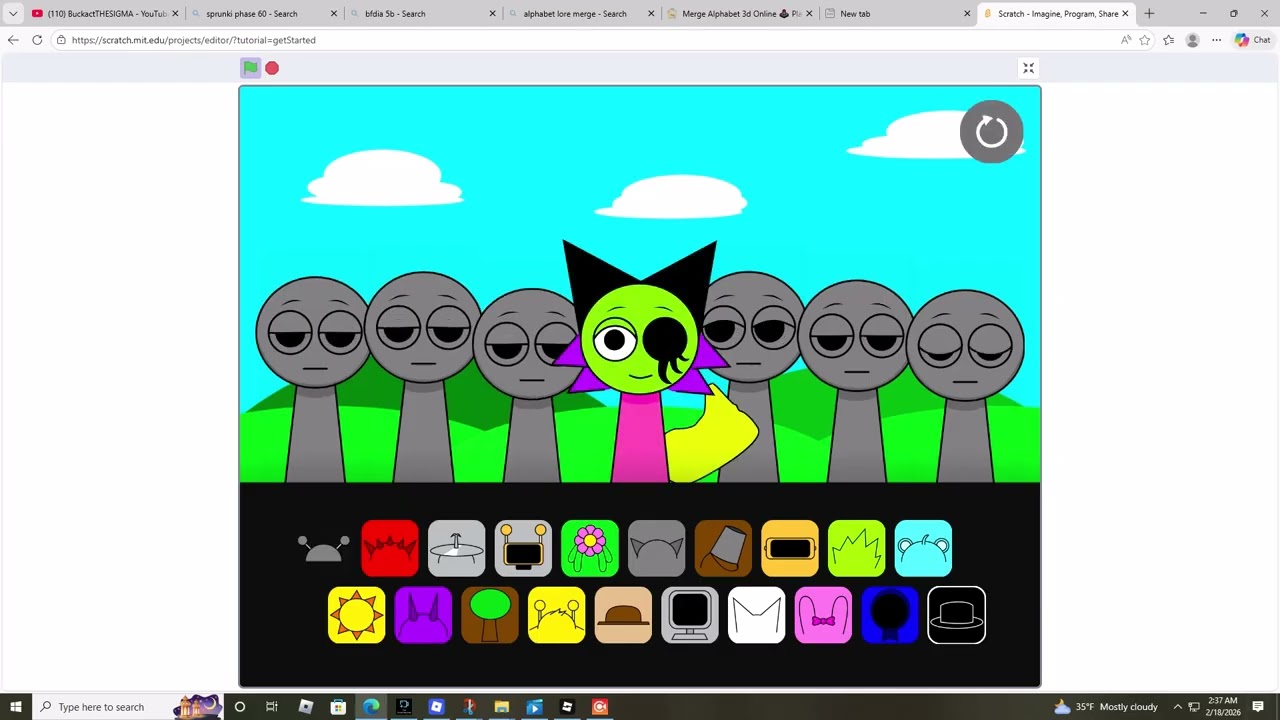The image size is (1280, 720).
Task: Pick the red spiky character icon
Action: point(390,548)
